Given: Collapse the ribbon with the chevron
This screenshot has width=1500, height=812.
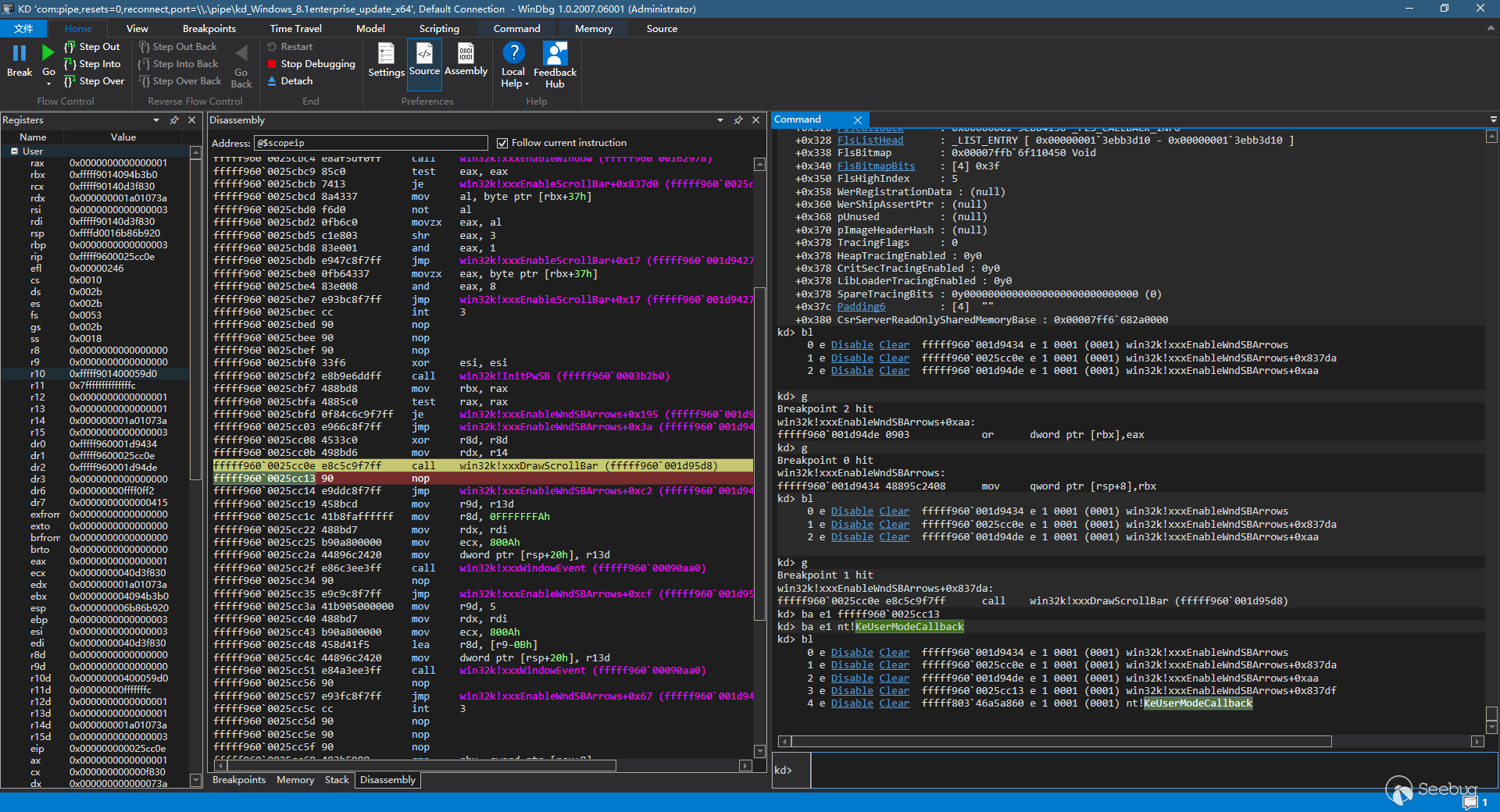Looking at the screenshot, I should point(1491,28).
